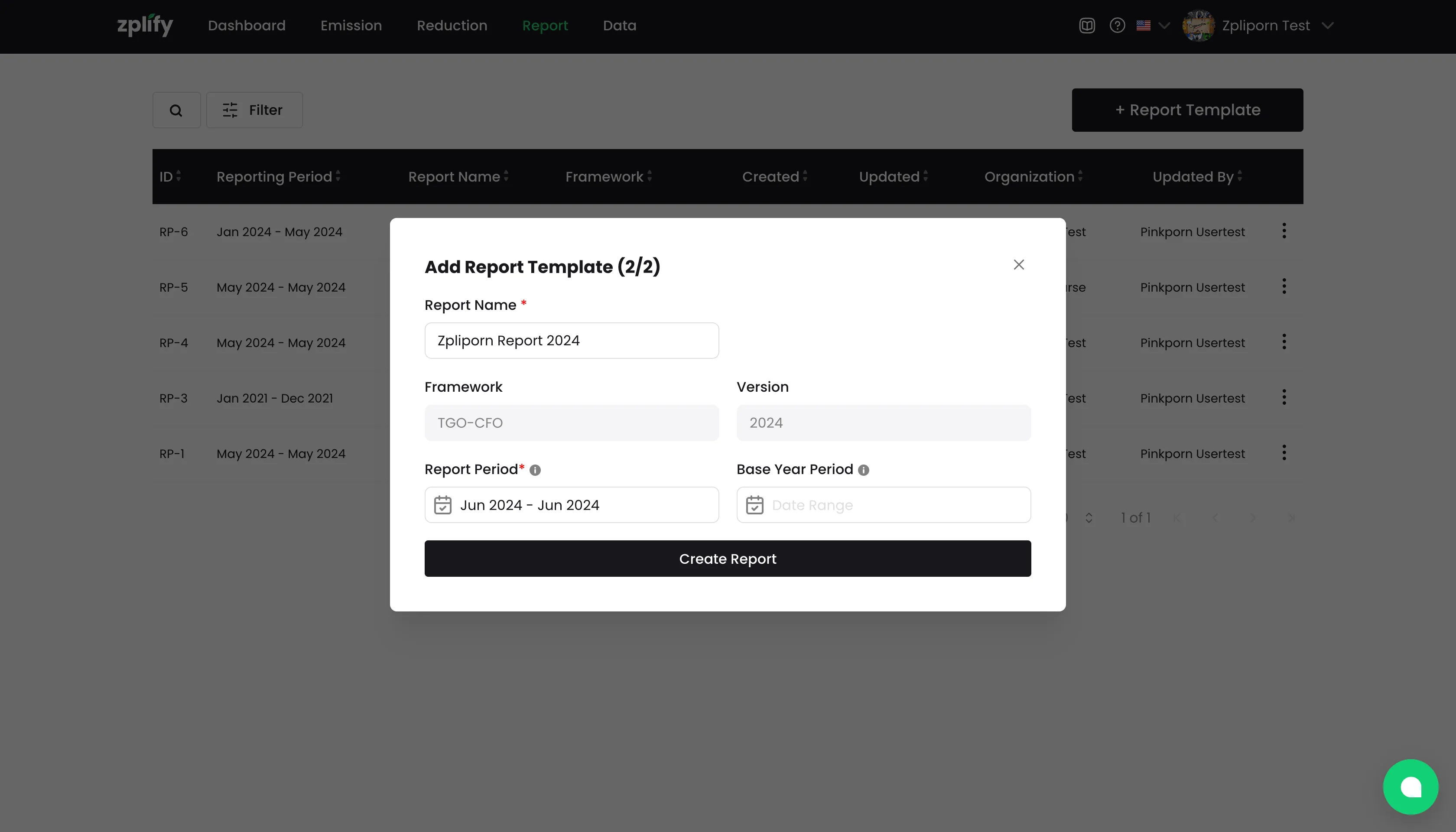Screen dimensions: 1456x832
Task: Close the Add Report Template dialog
Action: pos(1018,265)
